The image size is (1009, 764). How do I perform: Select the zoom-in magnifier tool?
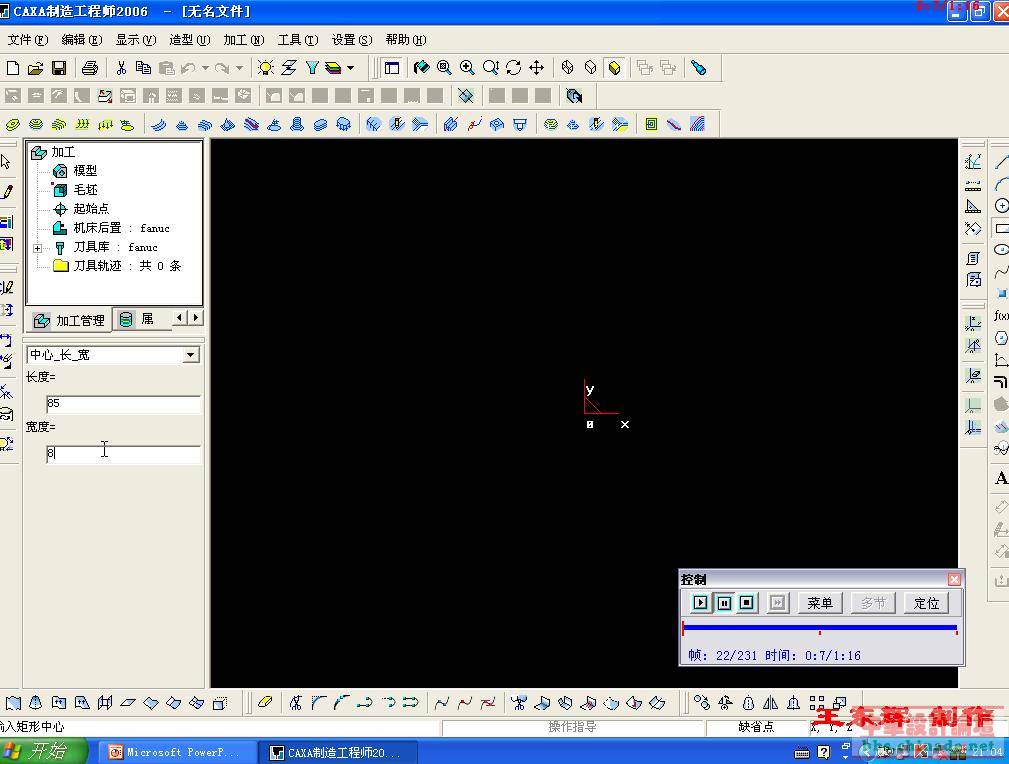coord(467,68)
